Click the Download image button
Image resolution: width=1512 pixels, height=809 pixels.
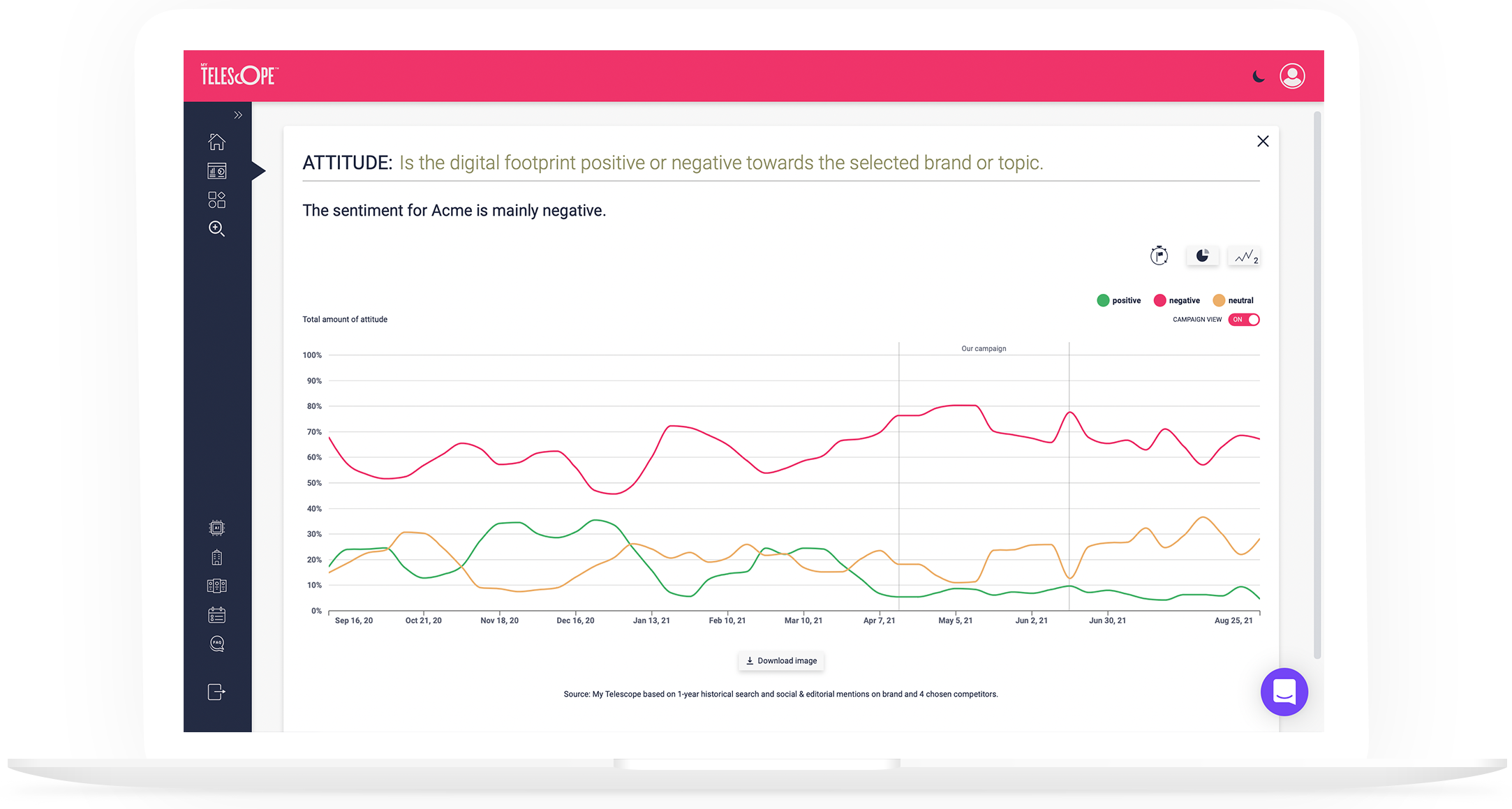point(781,661)
